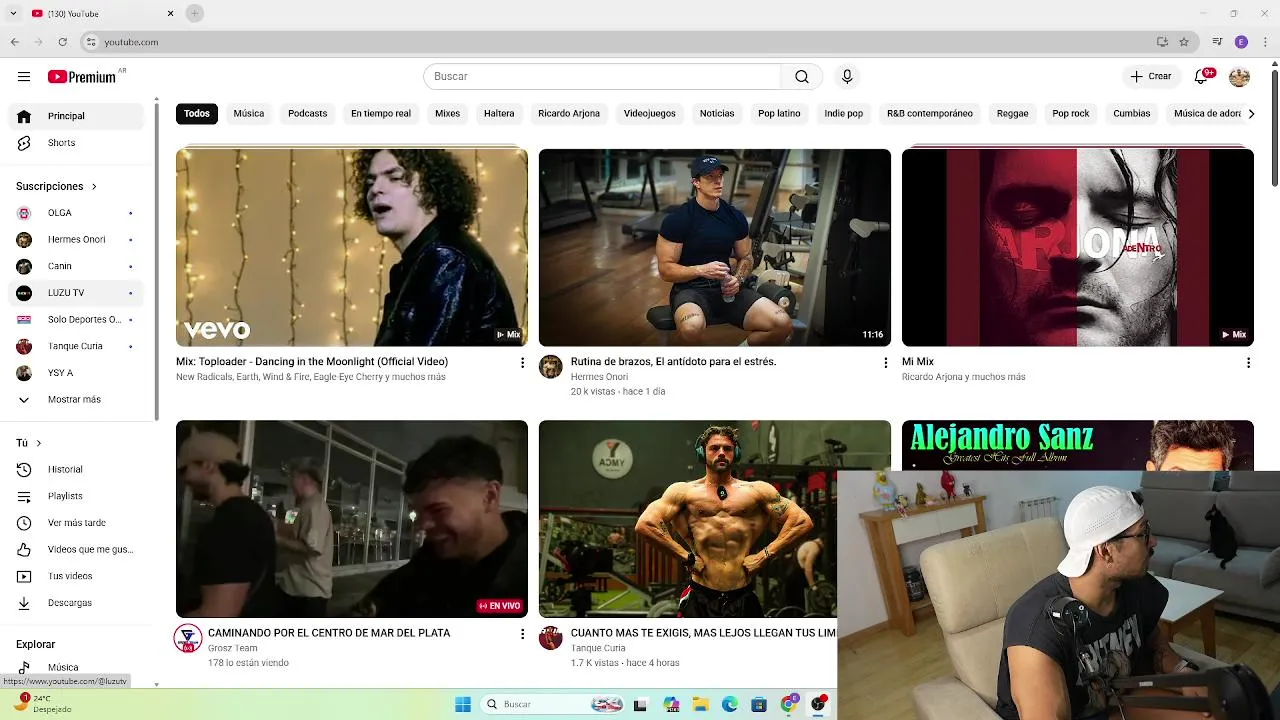
Task: Select the En tiempo real chip
Action: [381, 114]
